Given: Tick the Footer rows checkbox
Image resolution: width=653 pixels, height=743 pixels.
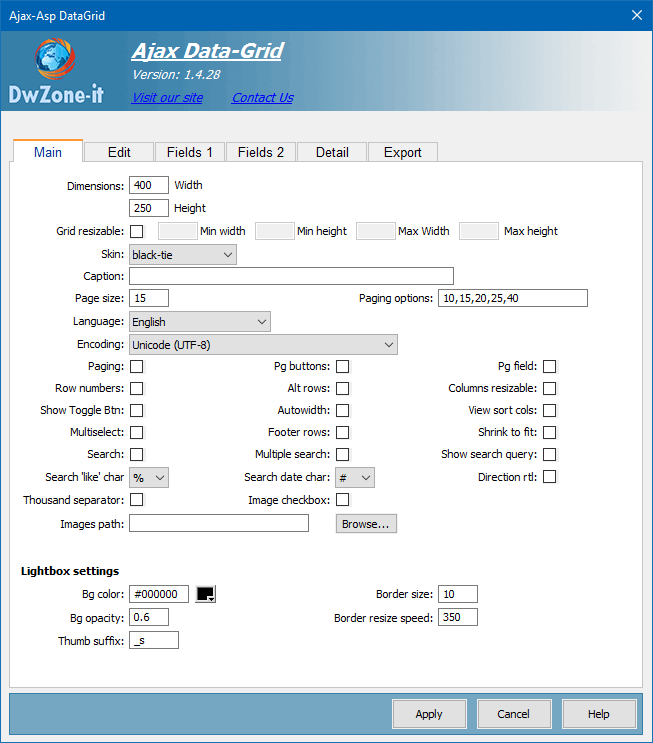Looking at the screenshot, I should point(343,432).
